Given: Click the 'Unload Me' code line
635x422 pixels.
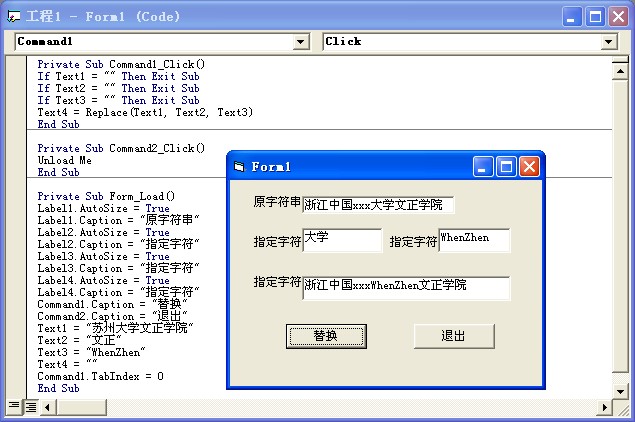Looking at the screenshot, I should click(64, 160).
